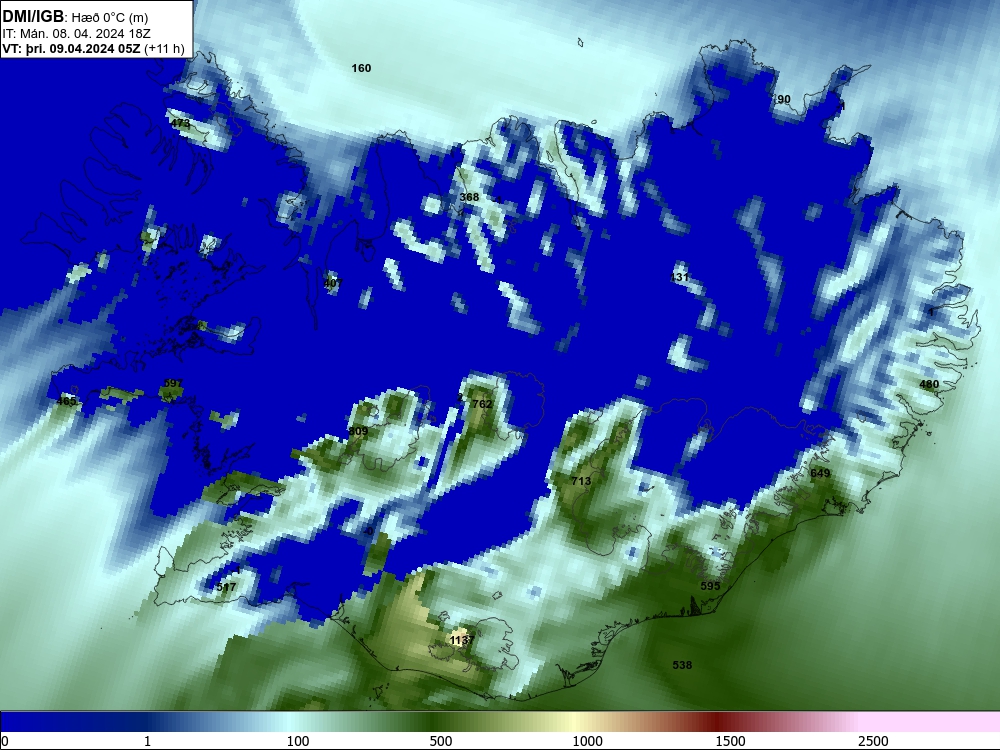Click the 2500 tick on the color scale

point(872,741)
